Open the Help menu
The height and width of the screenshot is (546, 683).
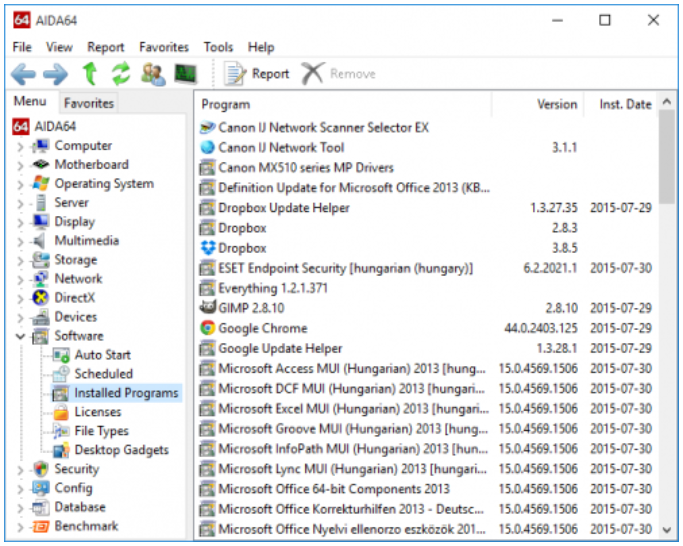click(261, 47)
